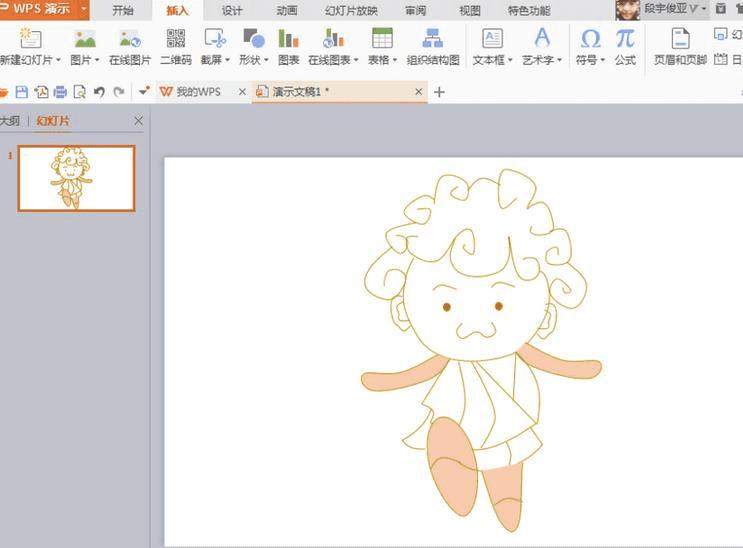Close the 我的WPS document tab
This screenshot has width=743, height=548.
(x=242, y=91)
